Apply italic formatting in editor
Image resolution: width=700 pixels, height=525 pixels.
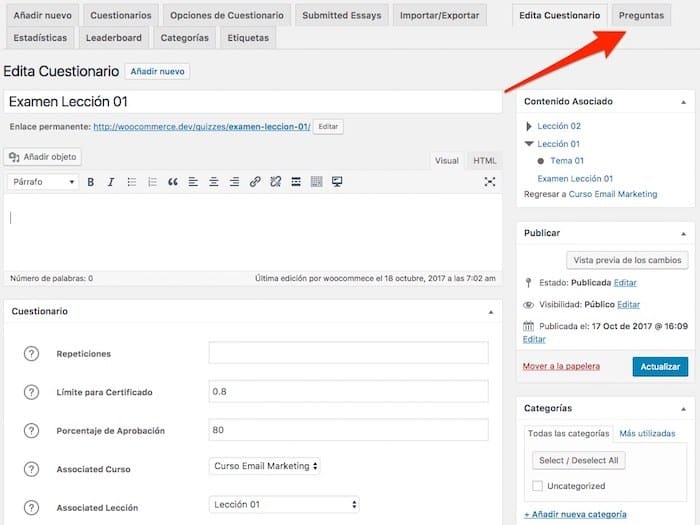pos(110,182)
